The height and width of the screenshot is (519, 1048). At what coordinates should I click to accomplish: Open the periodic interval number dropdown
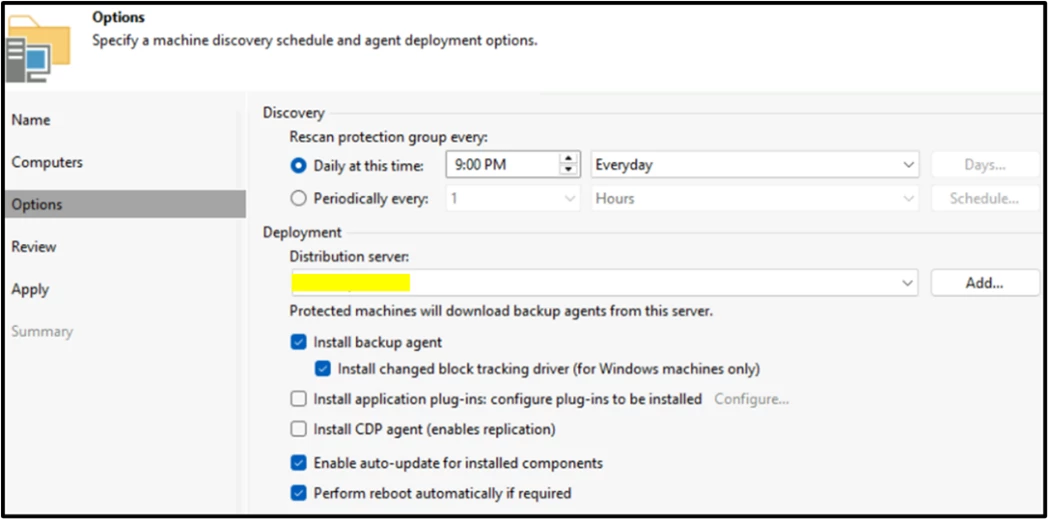pos(512,198)
